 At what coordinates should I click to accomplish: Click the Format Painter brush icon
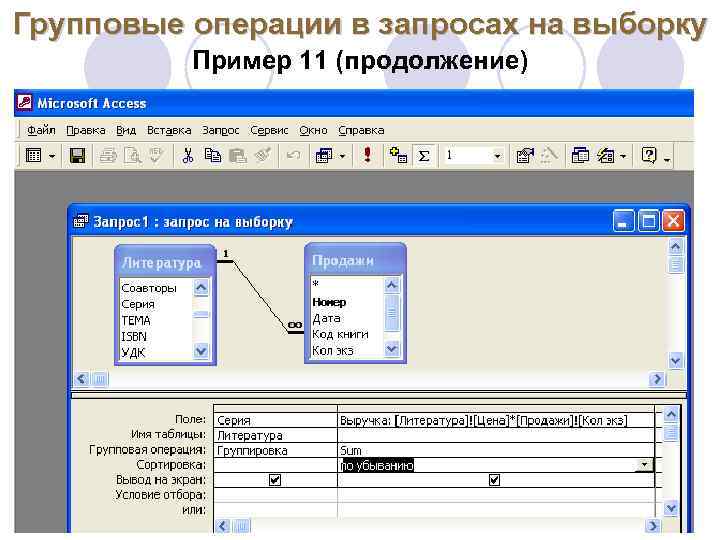pos(263,155)
